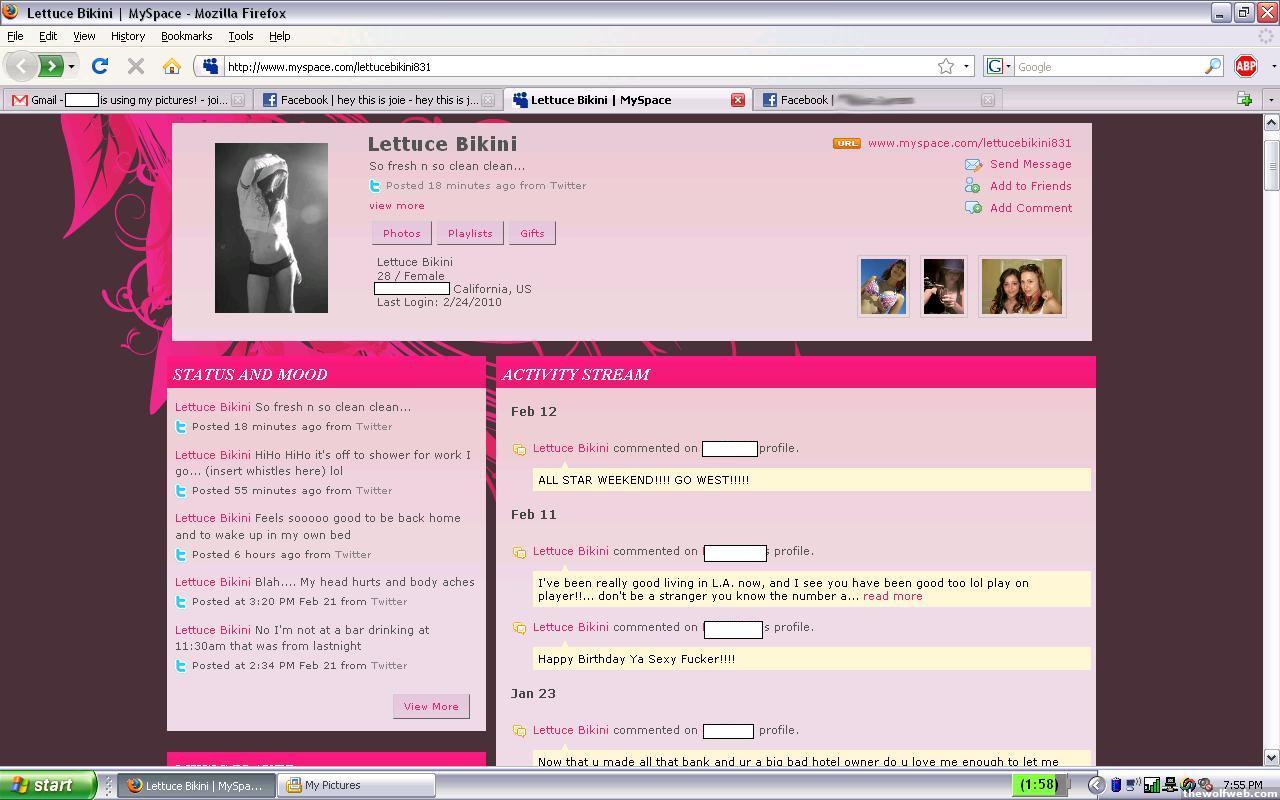Open the Bookmarks menu
The height and width of the screenshot is (800, 1280).
(186, 36)
